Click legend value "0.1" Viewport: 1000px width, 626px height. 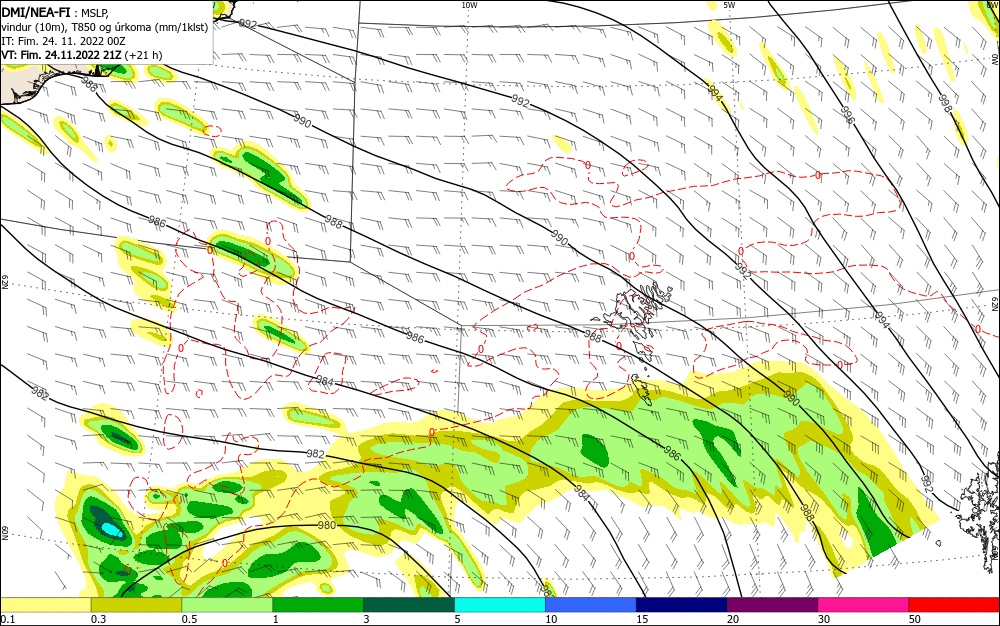(8, 620)
